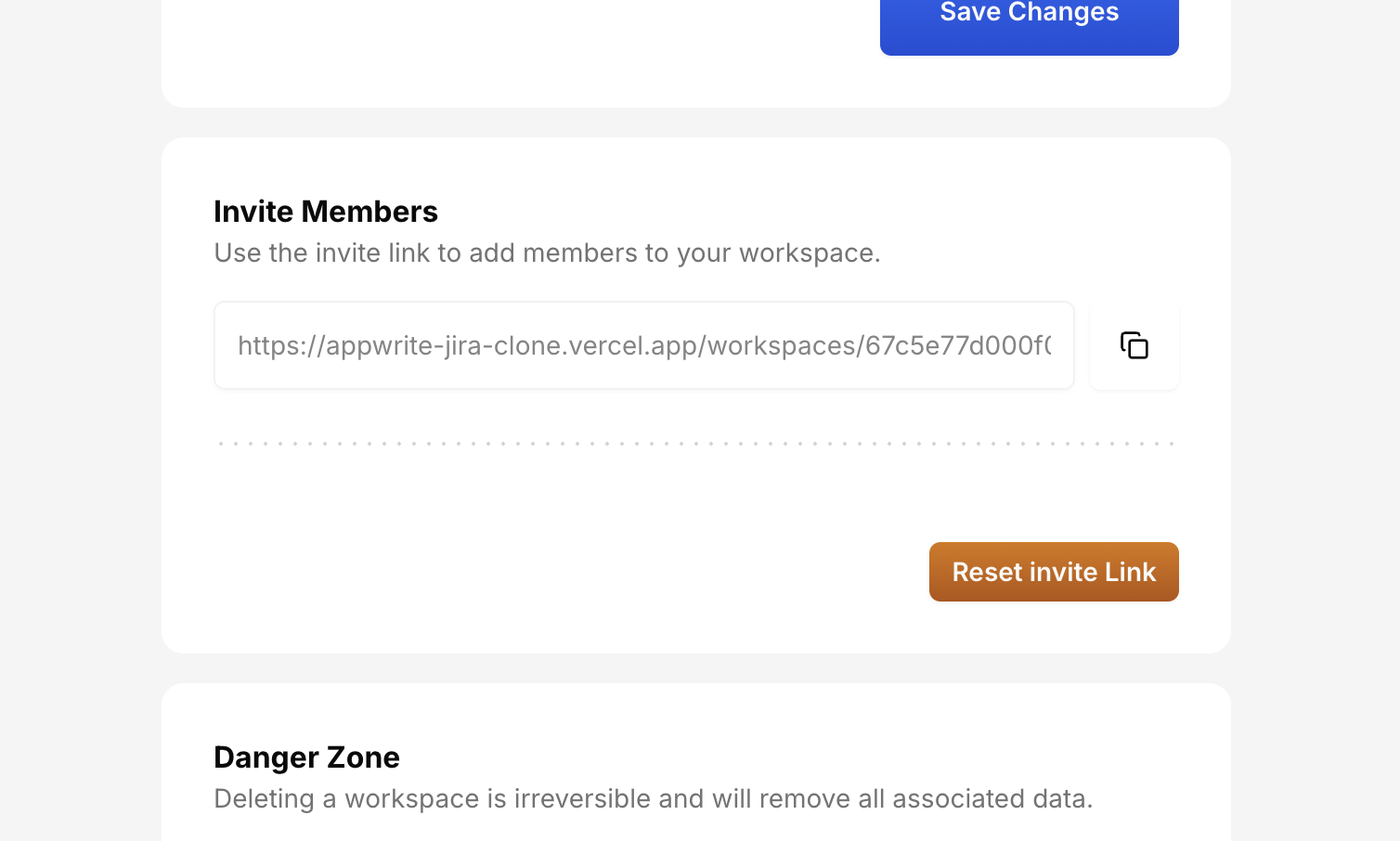The height and width of the screenshot is (841, 1400).
Task: Focus the invite link URL field
Action: tap(643, 345)
